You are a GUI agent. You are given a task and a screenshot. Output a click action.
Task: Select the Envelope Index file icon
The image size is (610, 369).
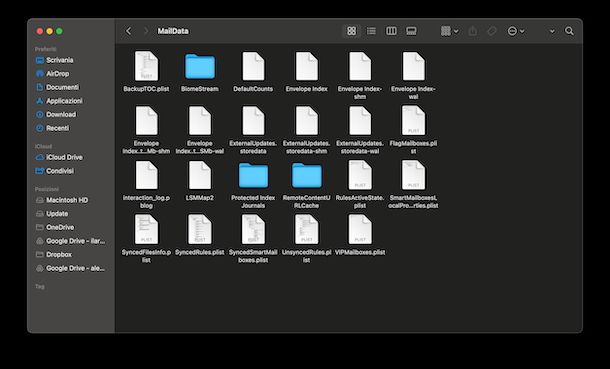click(x=307, y=66)
